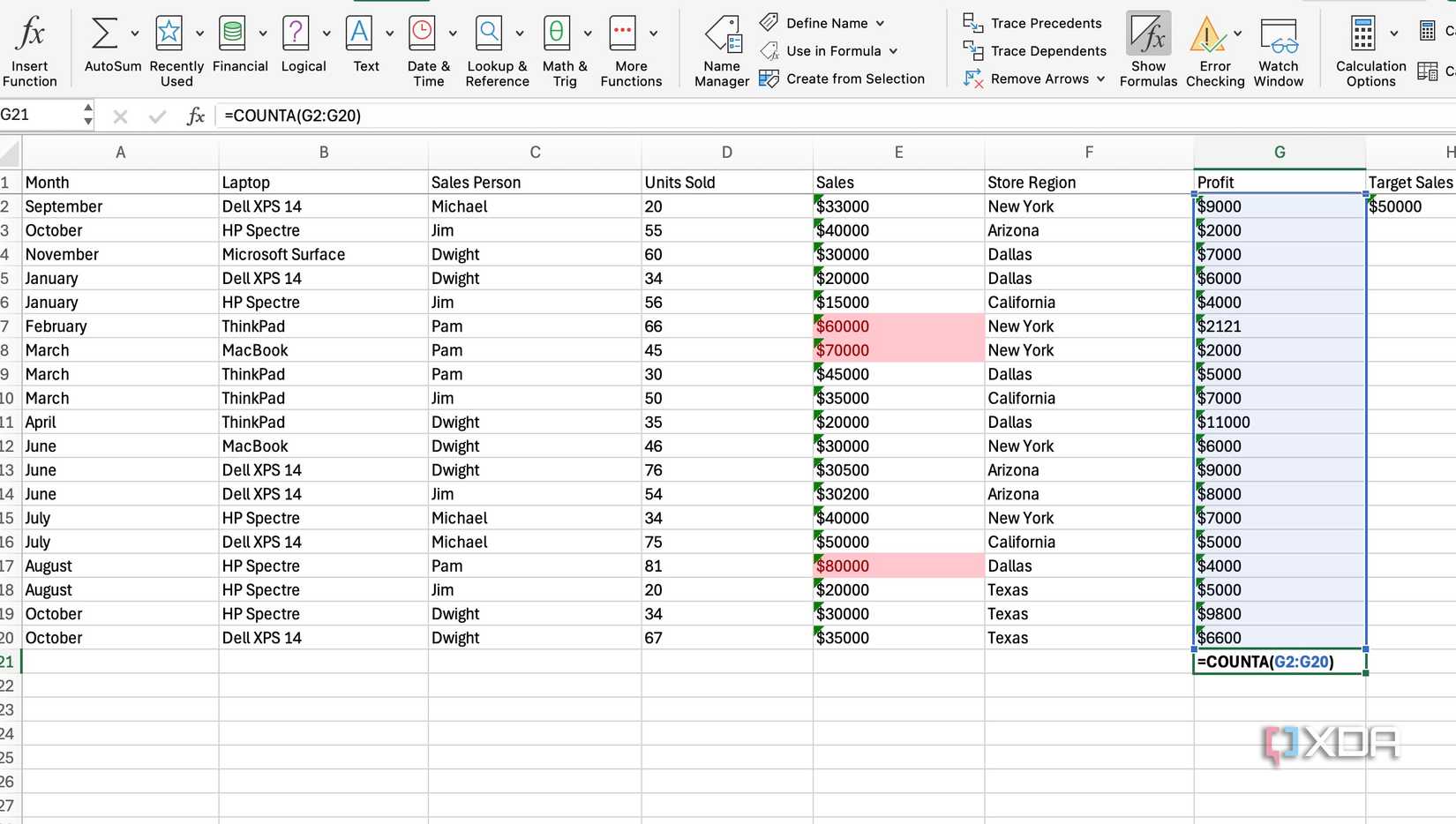The width and height of the screenshot is (1456, 824).
Task: Expand the Calculation Options dropdown
Action: [1392, 34]
